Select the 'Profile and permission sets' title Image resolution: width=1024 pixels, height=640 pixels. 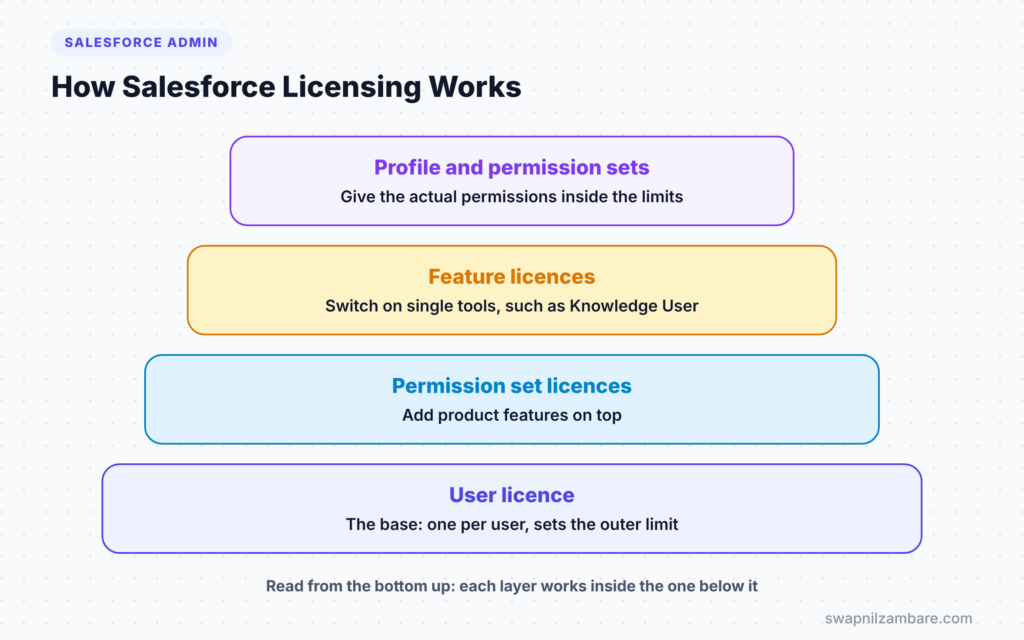point(511,167)
